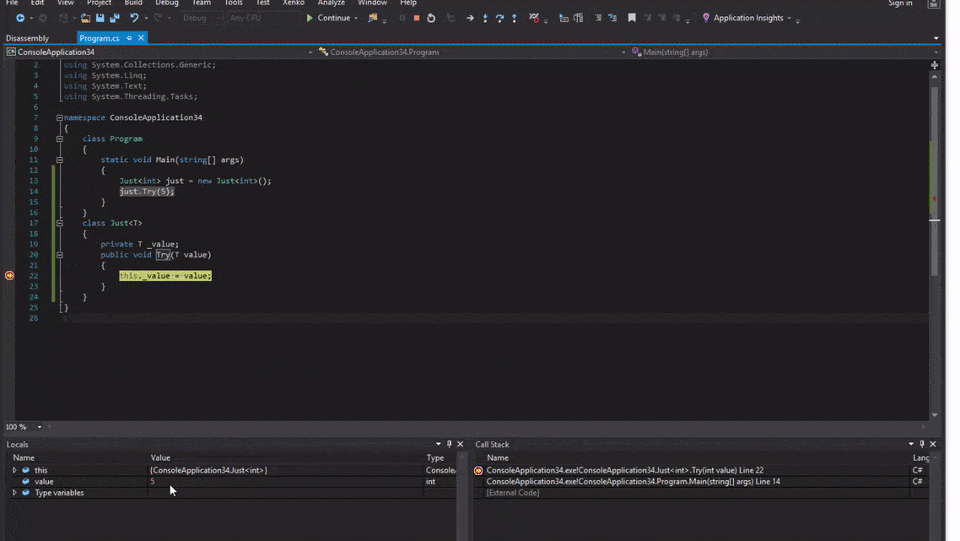Expand Type variables in Locals
Viewport: 960px width, 541px height.
(x=14, y=493)
